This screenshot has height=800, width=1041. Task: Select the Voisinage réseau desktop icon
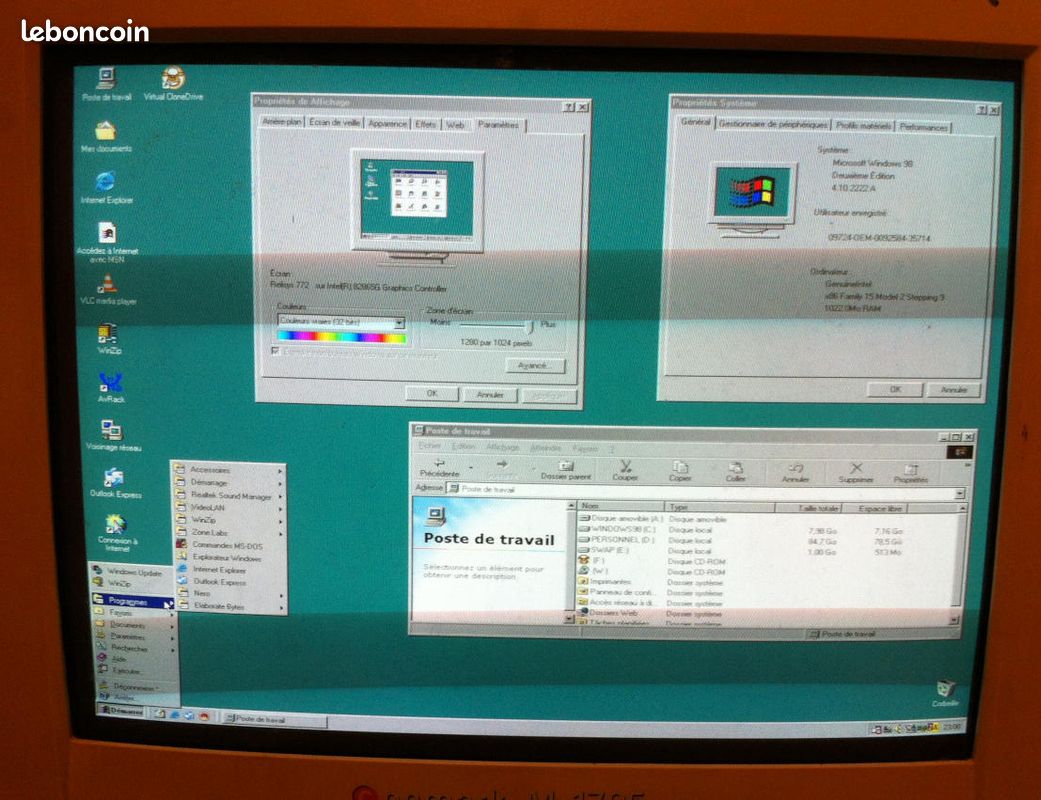[113, 435]
